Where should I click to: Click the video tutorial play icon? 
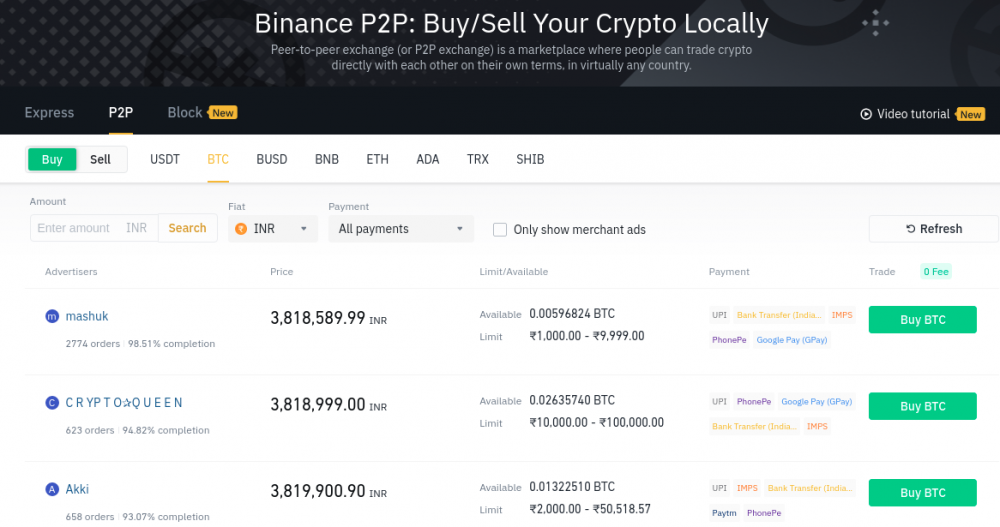coord(866,114)
